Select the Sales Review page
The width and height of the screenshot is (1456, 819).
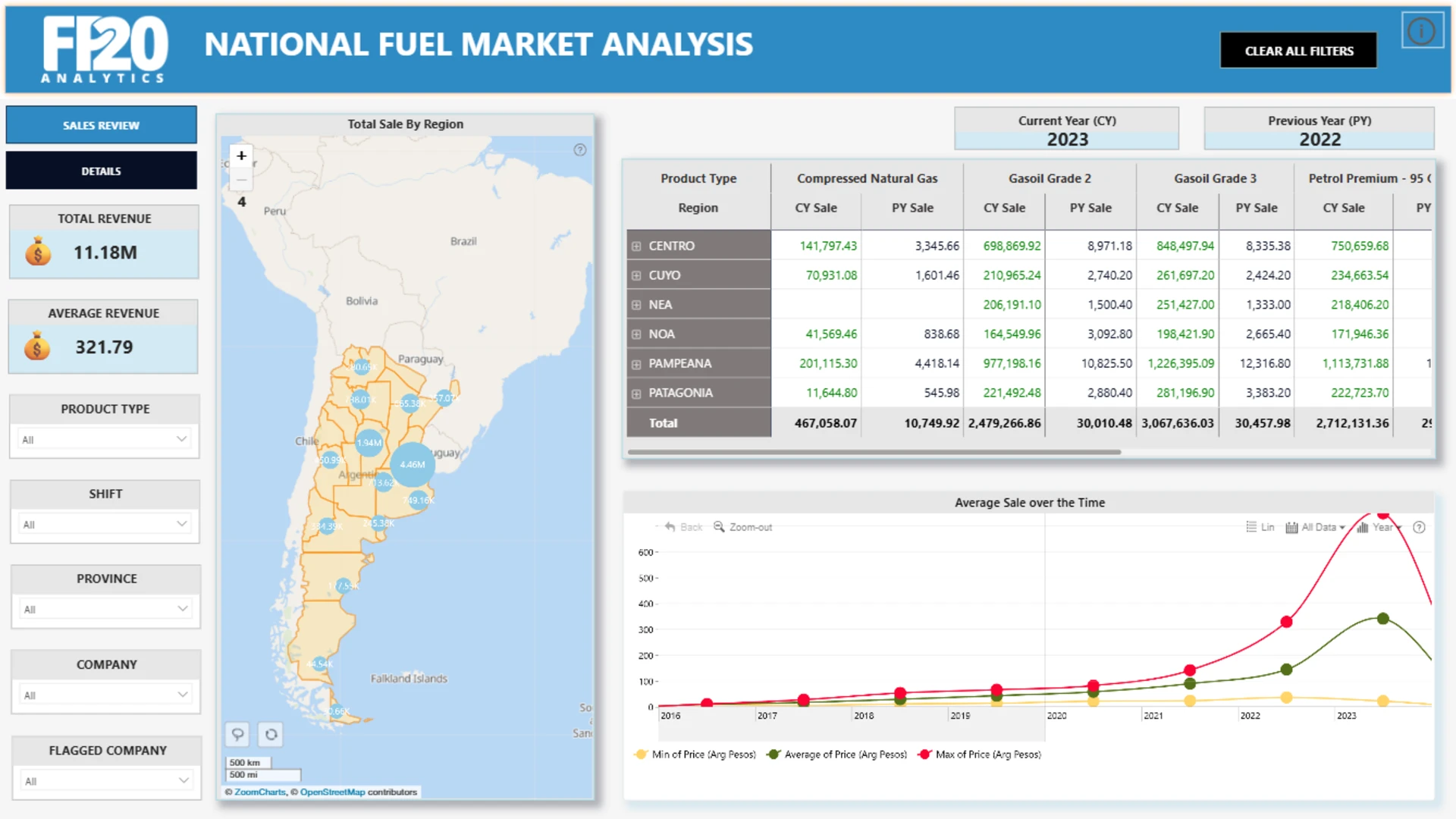(102, 125)
